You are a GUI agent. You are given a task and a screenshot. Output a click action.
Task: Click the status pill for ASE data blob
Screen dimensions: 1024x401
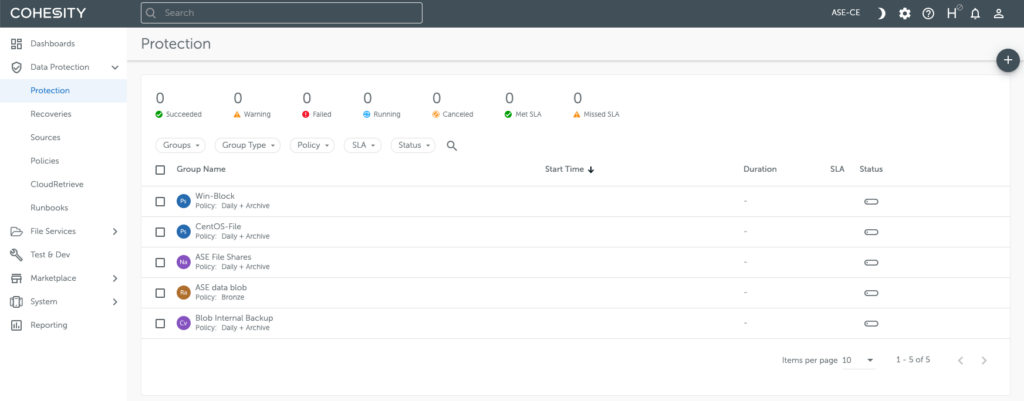(x=871, y=293)
